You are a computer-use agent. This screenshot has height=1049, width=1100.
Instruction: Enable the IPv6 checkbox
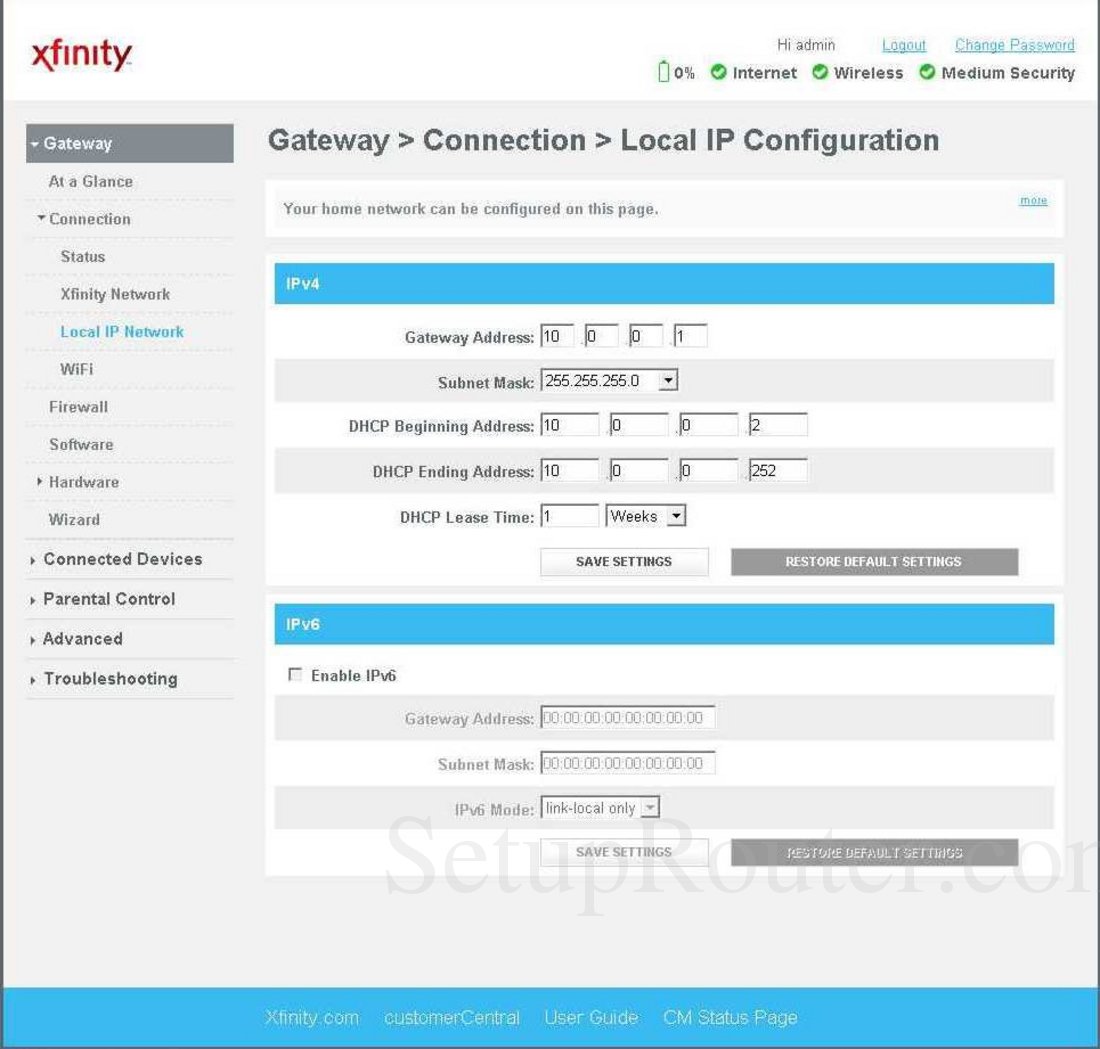pyautogui.click(x=295, y=675)
